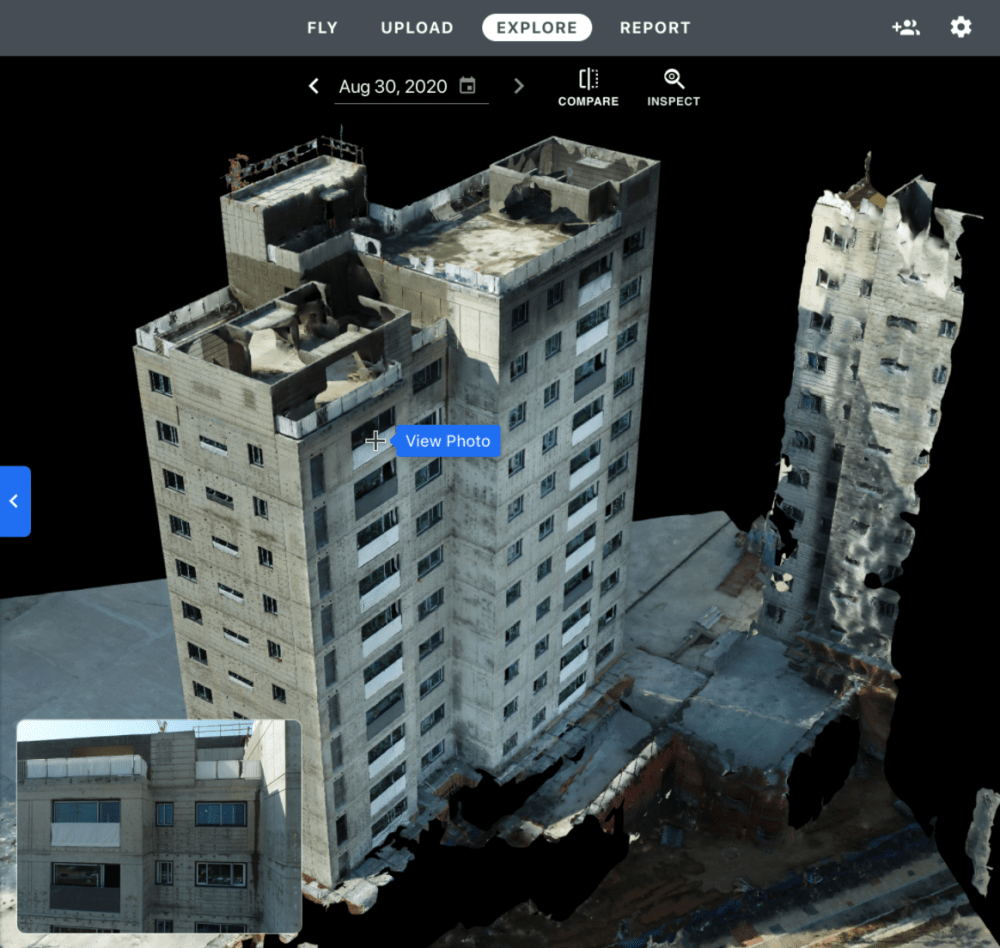The width and height of the screenshot is (1000, 948).
Task: Open the invite users icon
Action: [905, 27]
